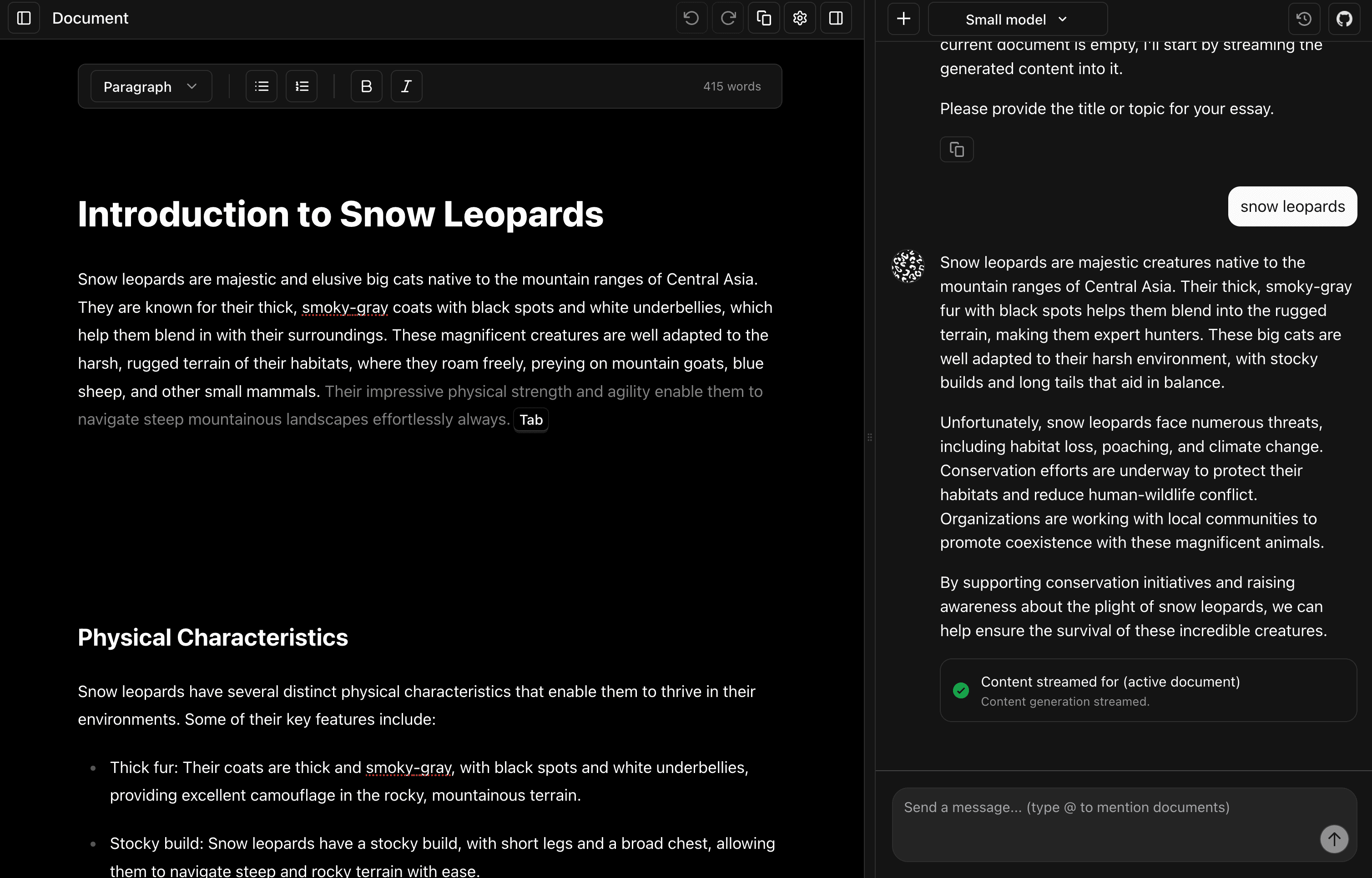Open the document settings gear
Image resolution: width=1372 pixels, height=878 pixels.
click(x=799, y=18)
